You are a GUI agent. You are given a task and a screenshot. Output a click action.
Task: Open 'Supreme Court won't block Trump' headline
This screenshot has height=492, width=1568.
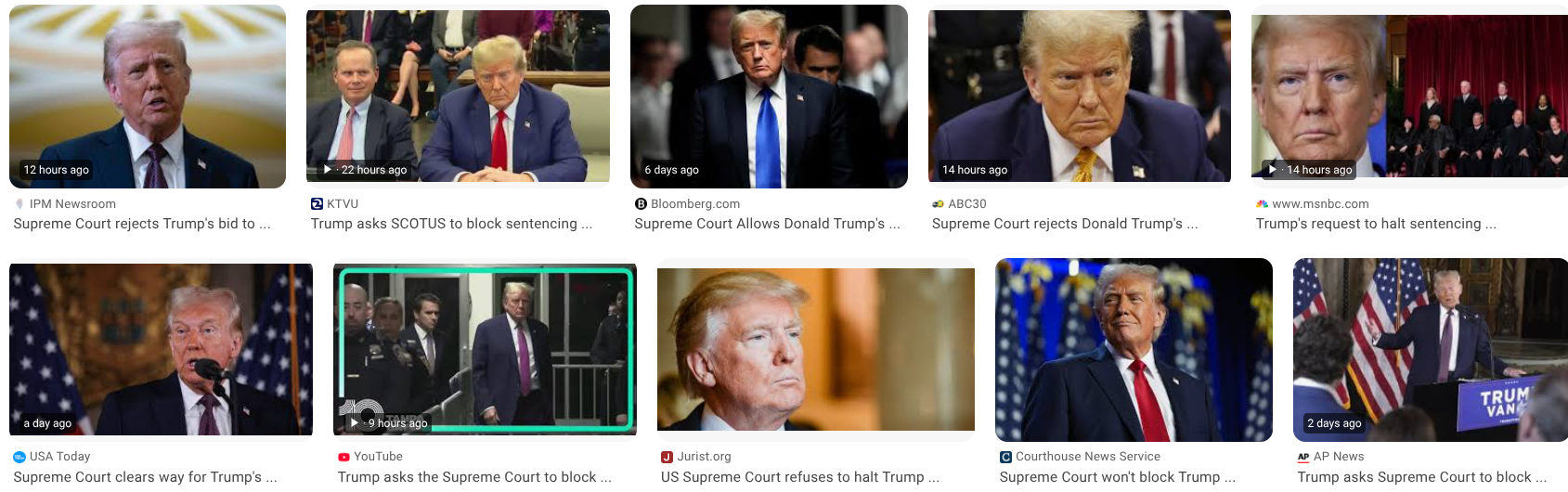coord(1118,477)
